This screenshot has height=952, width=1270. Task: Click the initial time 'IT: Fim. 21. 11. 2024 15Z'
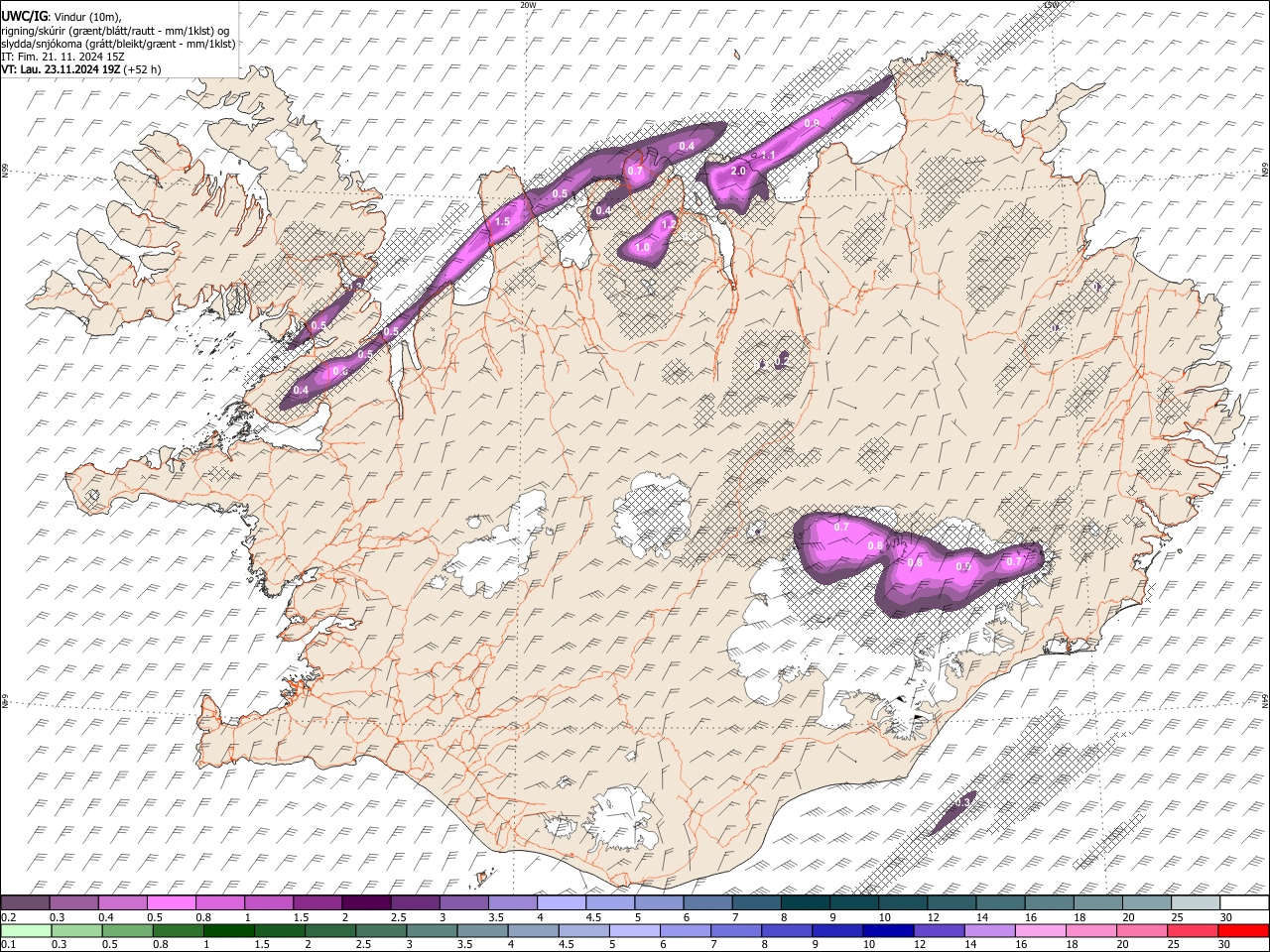tap(63, 57)
